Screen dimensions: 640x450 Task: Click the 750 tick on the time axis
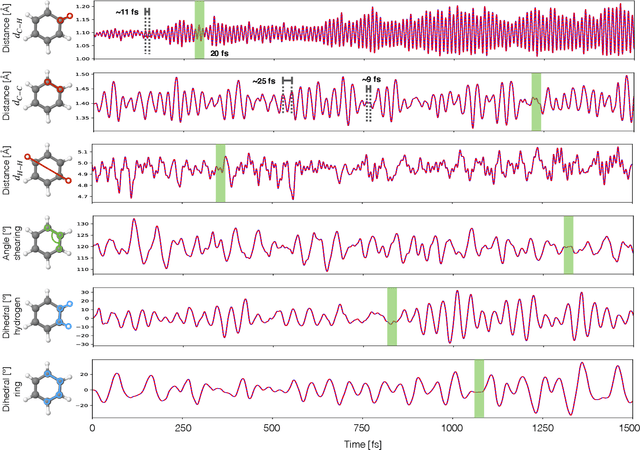(x=362, y=426)
